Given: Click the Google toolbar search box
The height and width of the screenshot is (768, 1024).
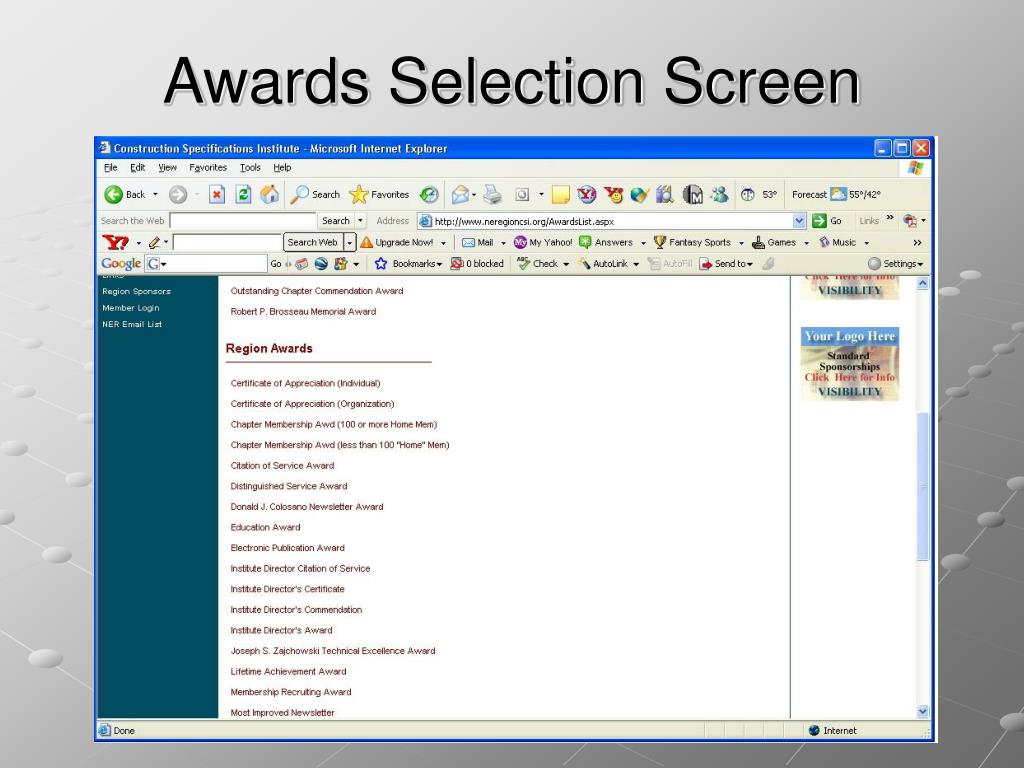Looking at the screenshot, I should (206, 263).
